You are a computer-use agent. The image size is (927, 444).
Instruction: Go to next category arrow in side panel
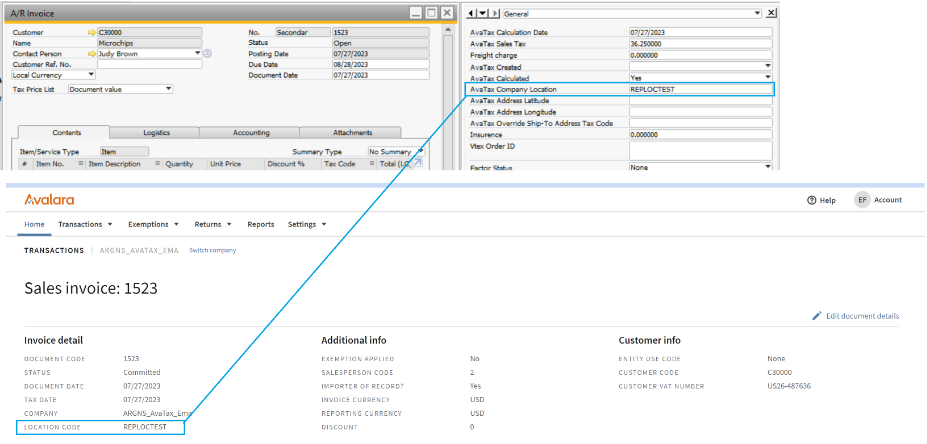[495, 14]
